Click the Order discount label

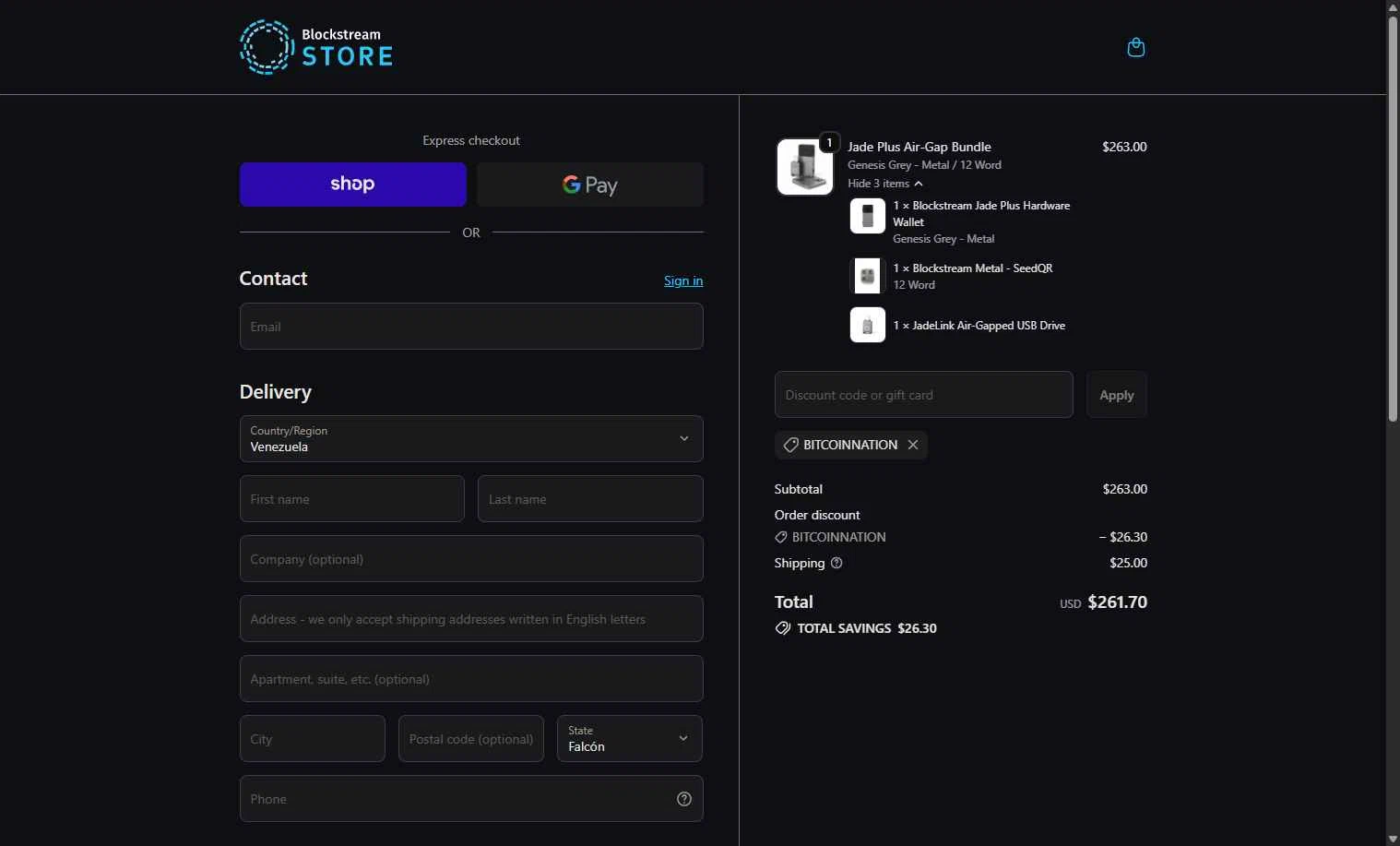817,515
